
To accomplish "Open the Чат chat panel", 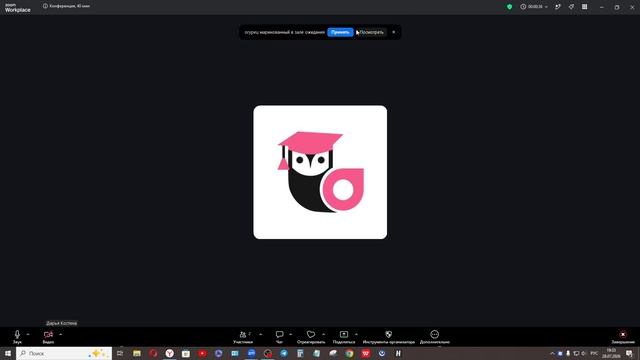I will (x=279, y=337).
